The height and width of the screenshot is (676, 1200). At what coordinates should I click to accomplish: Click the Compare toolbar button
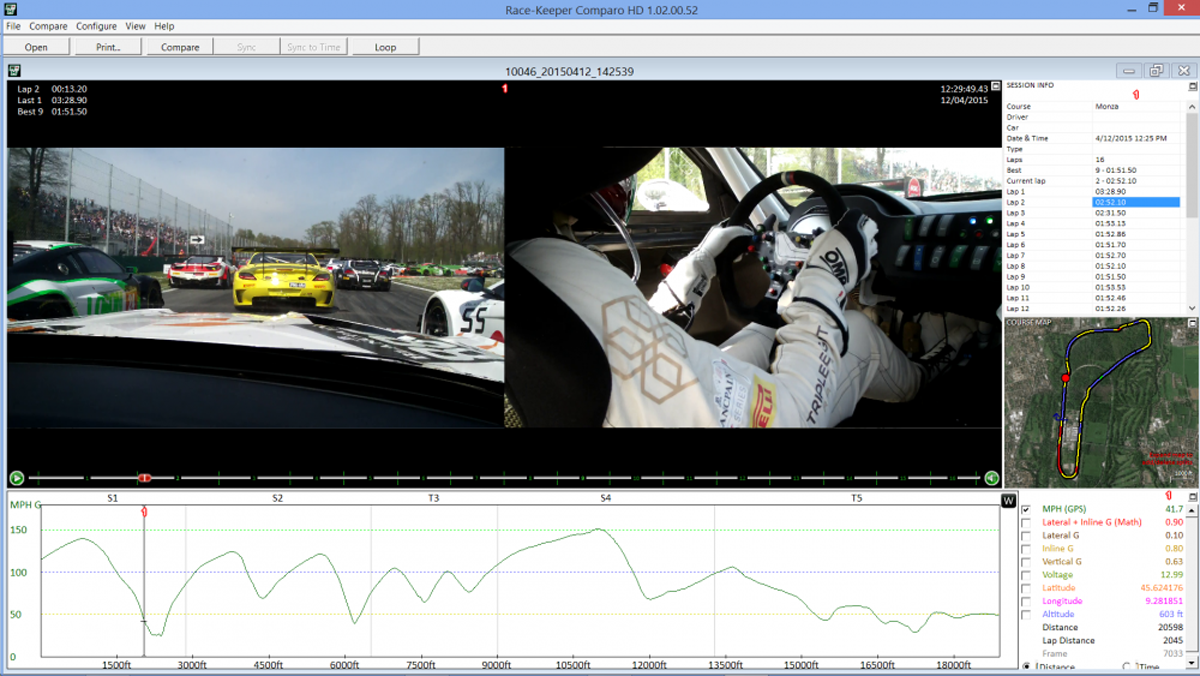tap(180, 47)
